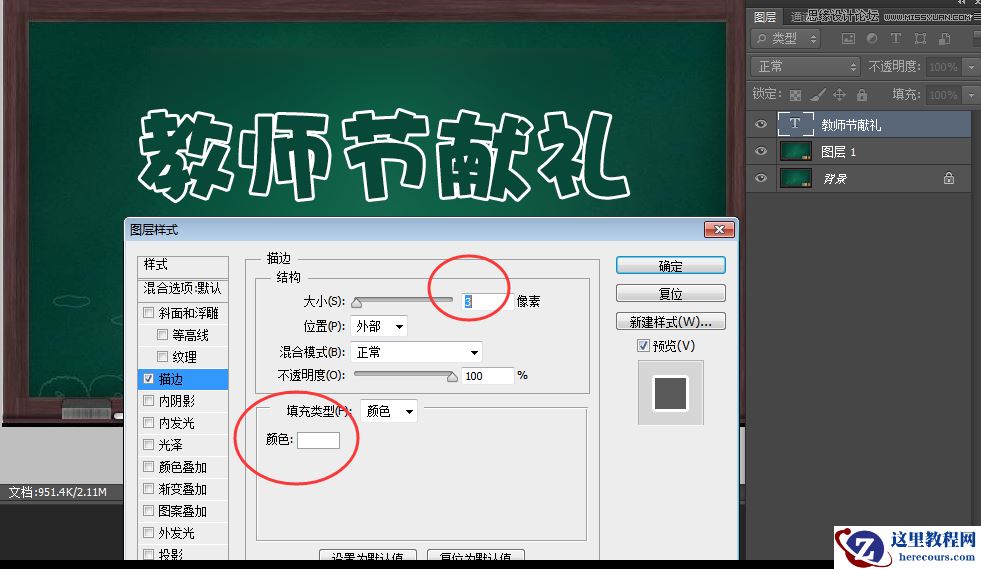Enable the 外发光 checkbox
The width and height of the screenshot is (981, 569).
148,533
